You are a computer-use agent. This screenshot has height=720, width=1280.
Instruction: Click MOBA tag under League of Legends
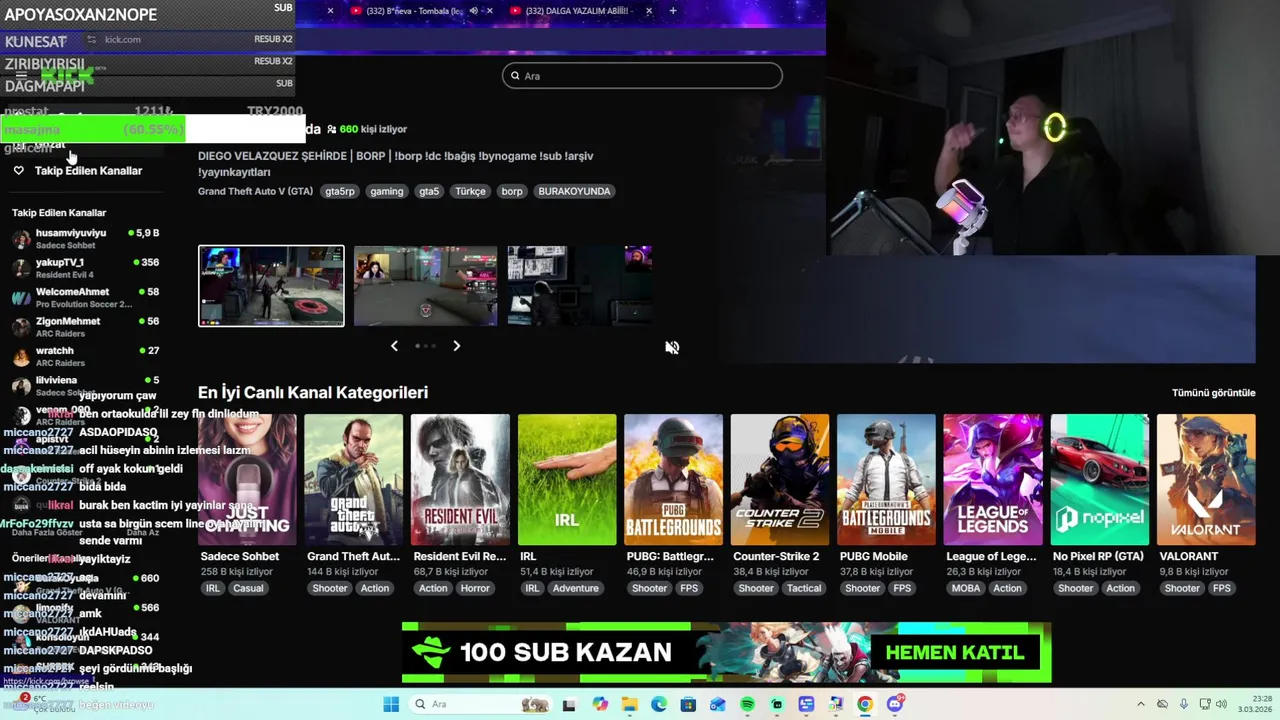tap(966, 588)
